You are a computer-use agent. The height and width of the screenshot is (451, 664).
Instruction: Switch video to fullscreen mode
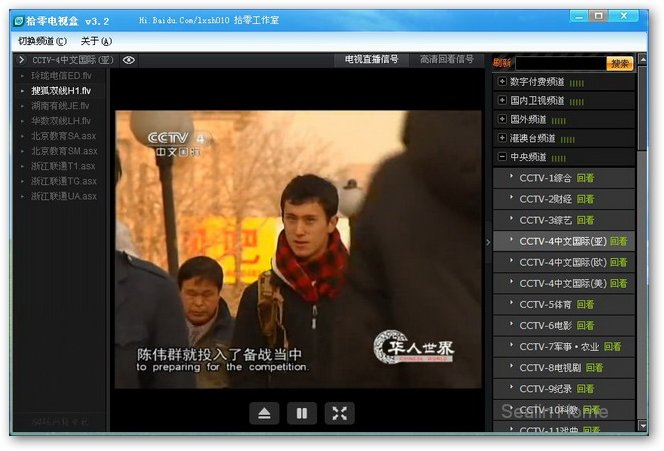click(340, 413)
